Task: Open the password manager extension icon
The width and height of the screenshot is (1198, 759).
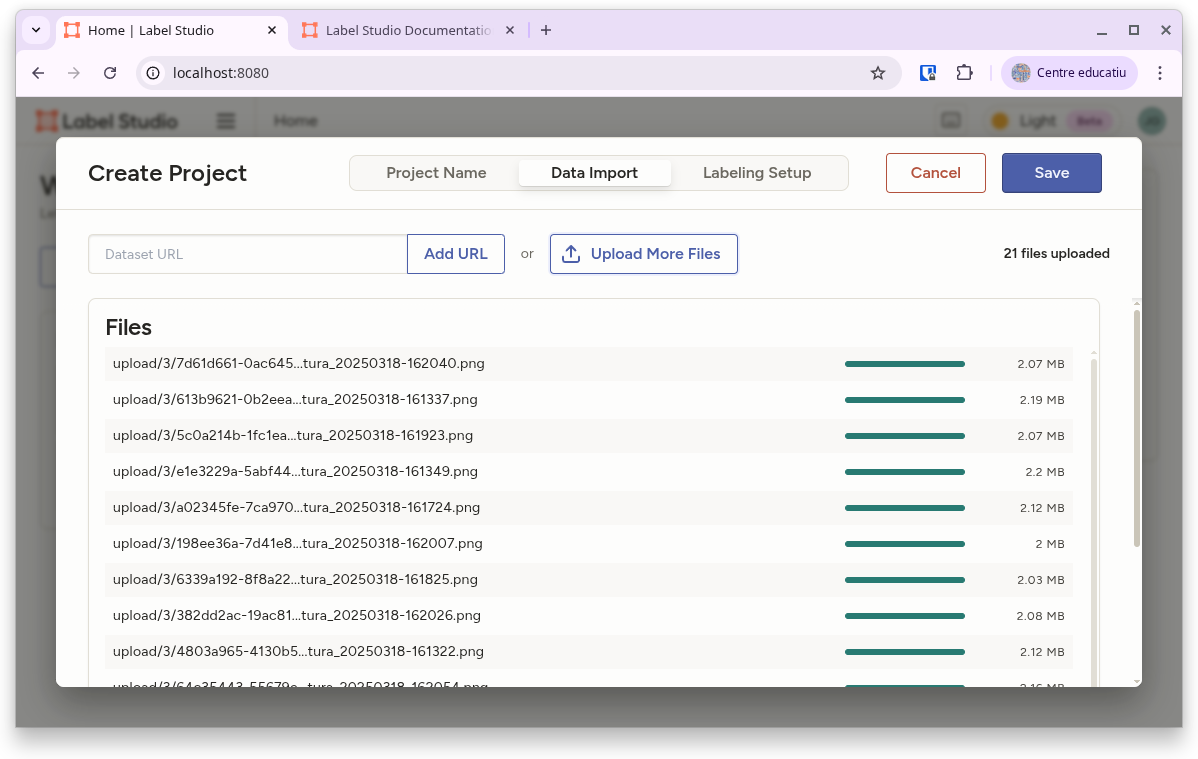Action: 928,73
